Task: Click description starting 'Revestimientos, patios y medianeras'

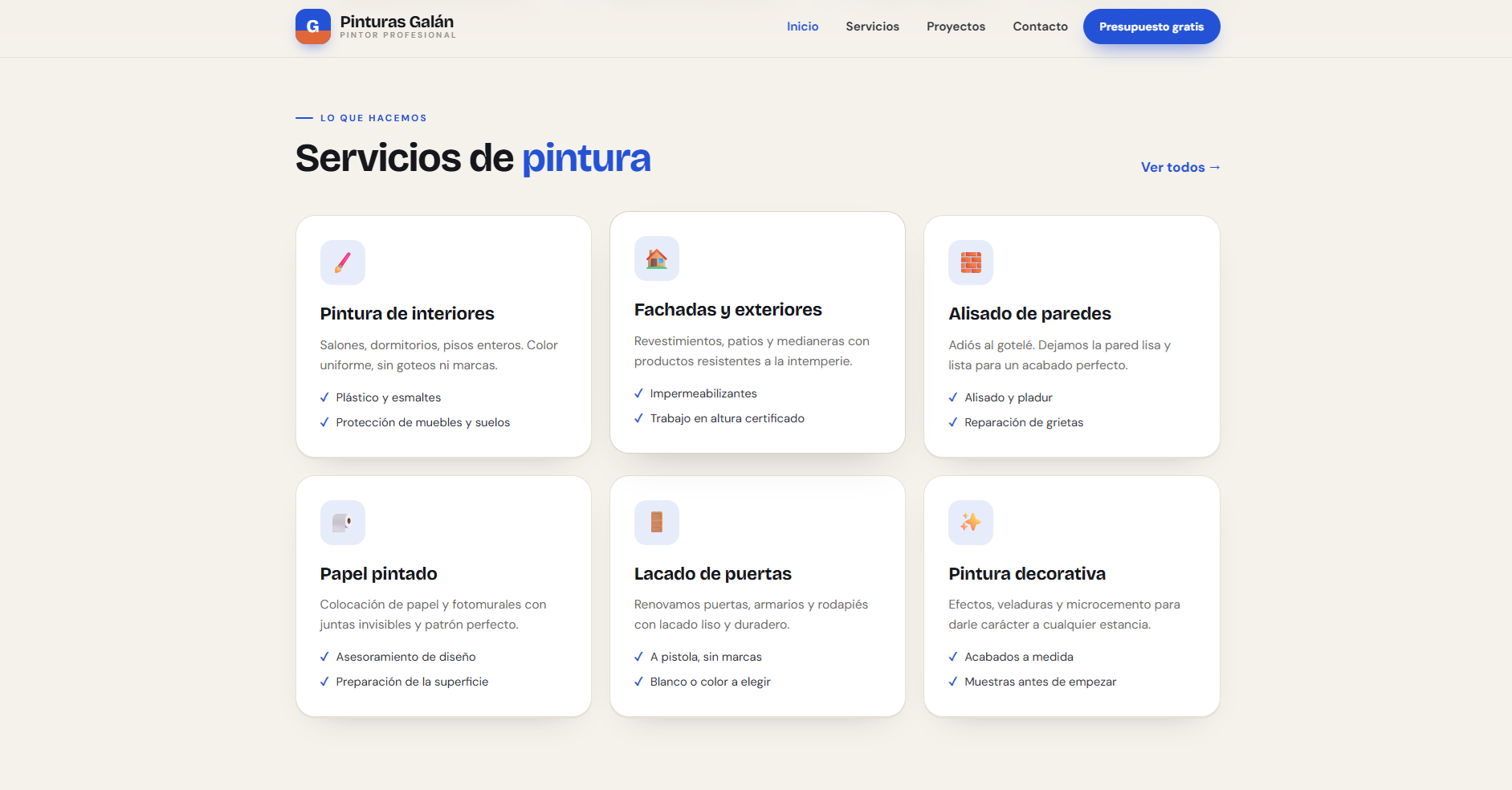Action: pos(752,351)
